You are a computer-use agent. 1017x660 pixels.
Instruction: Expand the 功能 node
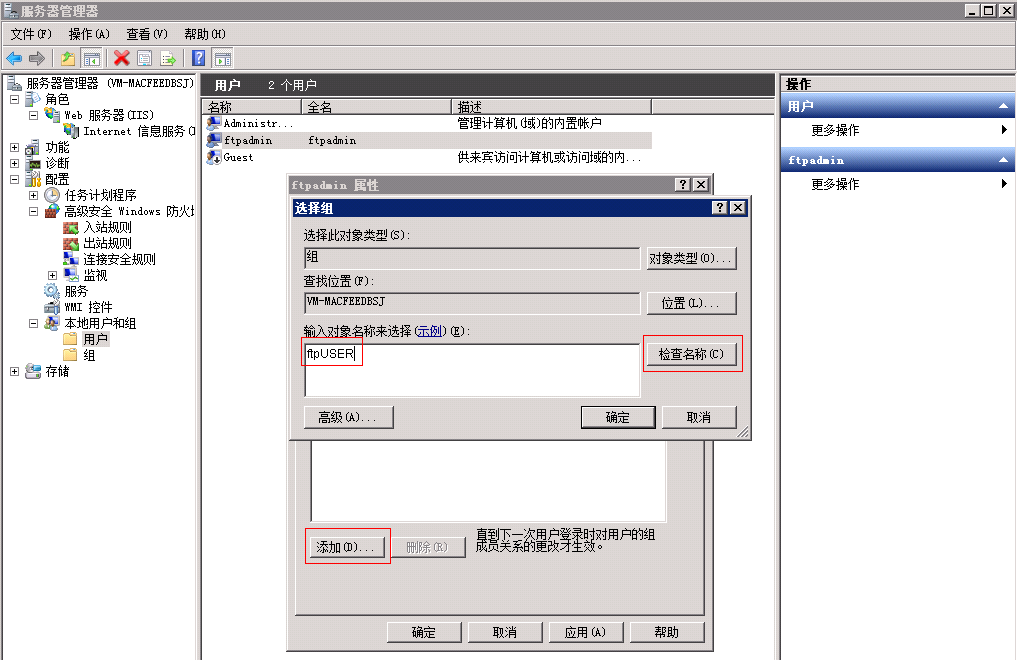pyautogui.click(x=14, y=147)
